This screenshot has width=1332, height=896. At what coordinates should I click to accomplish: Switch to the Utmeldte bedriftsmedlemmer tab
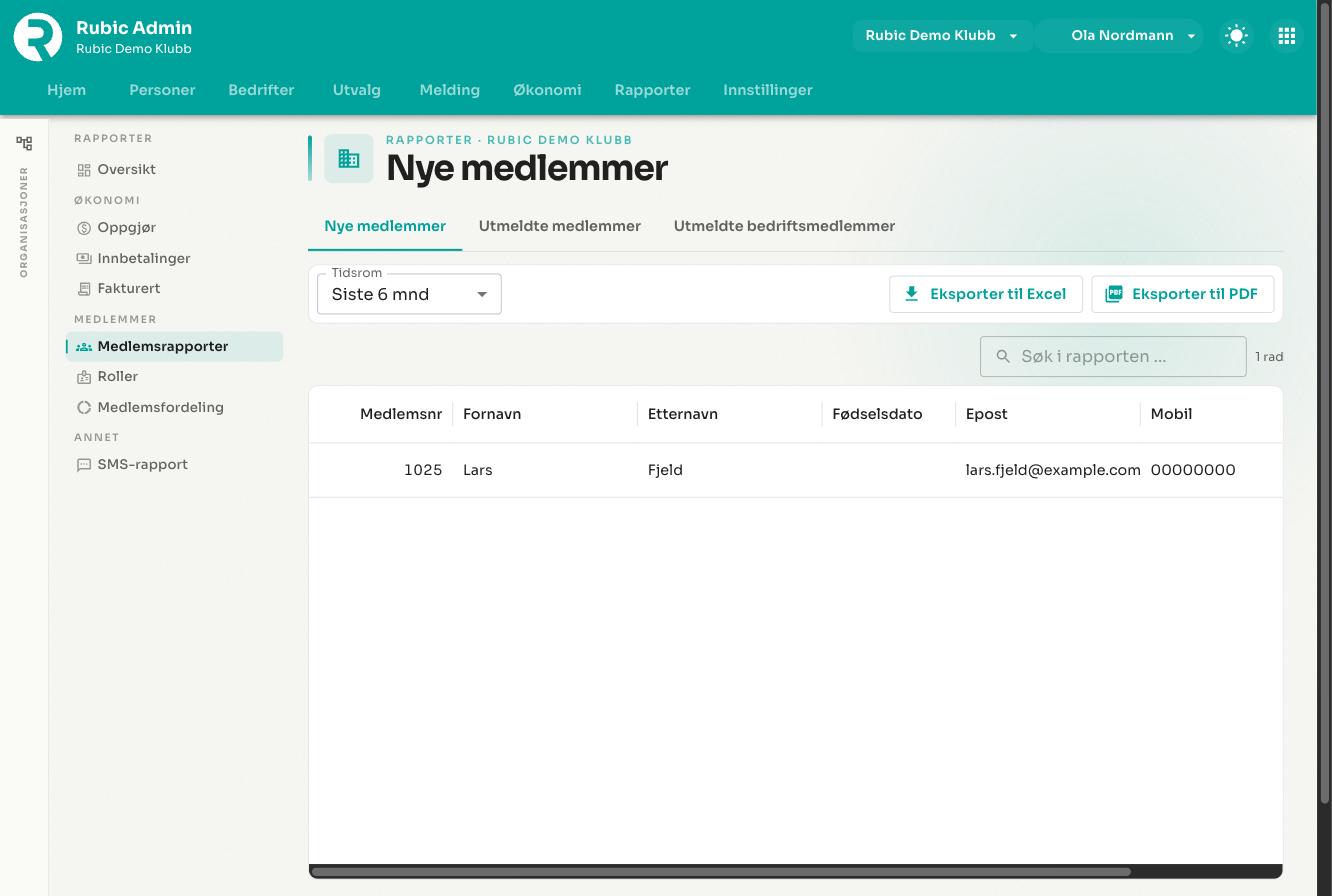pyautogui.click(x=784, y=226)
